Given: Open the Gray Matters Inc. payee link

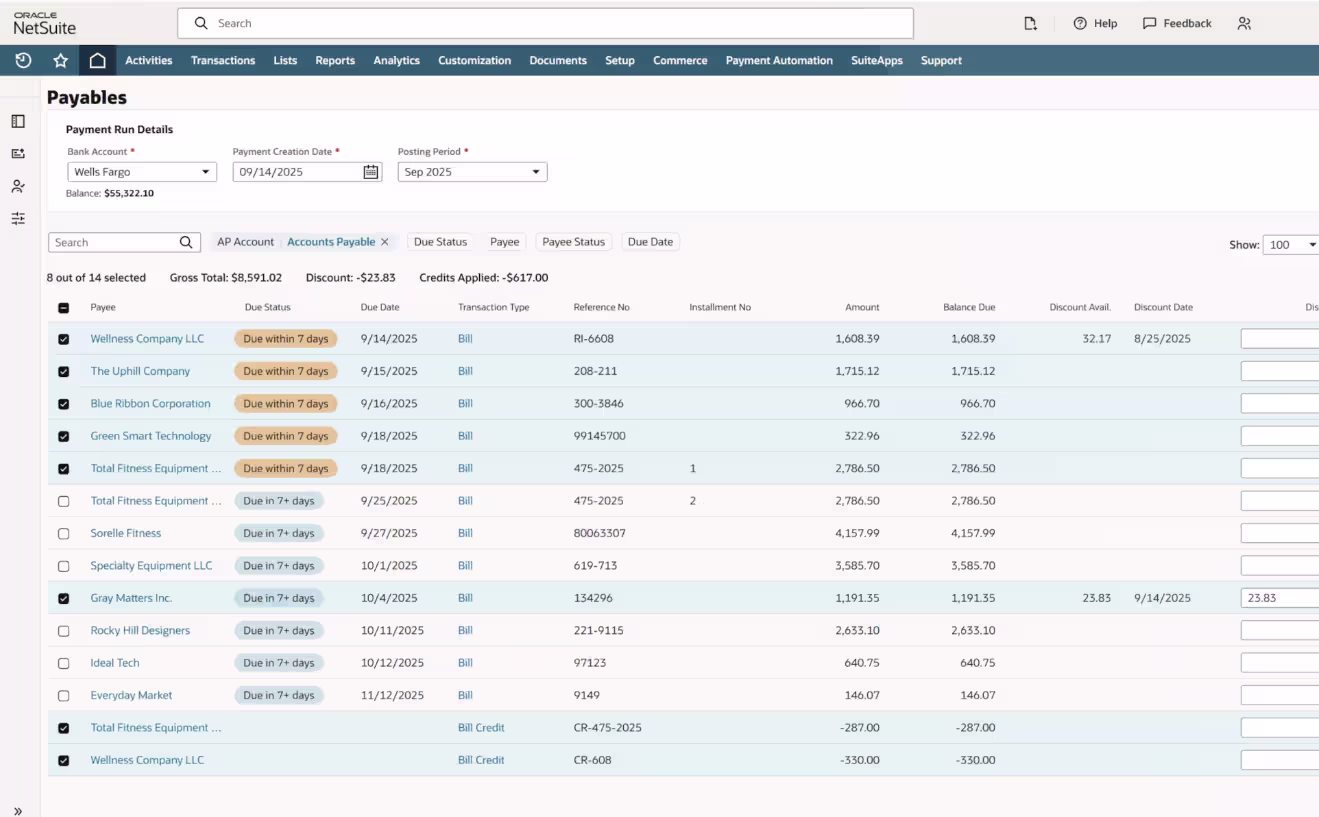Looking at the screenshot, I should (131, 598).
